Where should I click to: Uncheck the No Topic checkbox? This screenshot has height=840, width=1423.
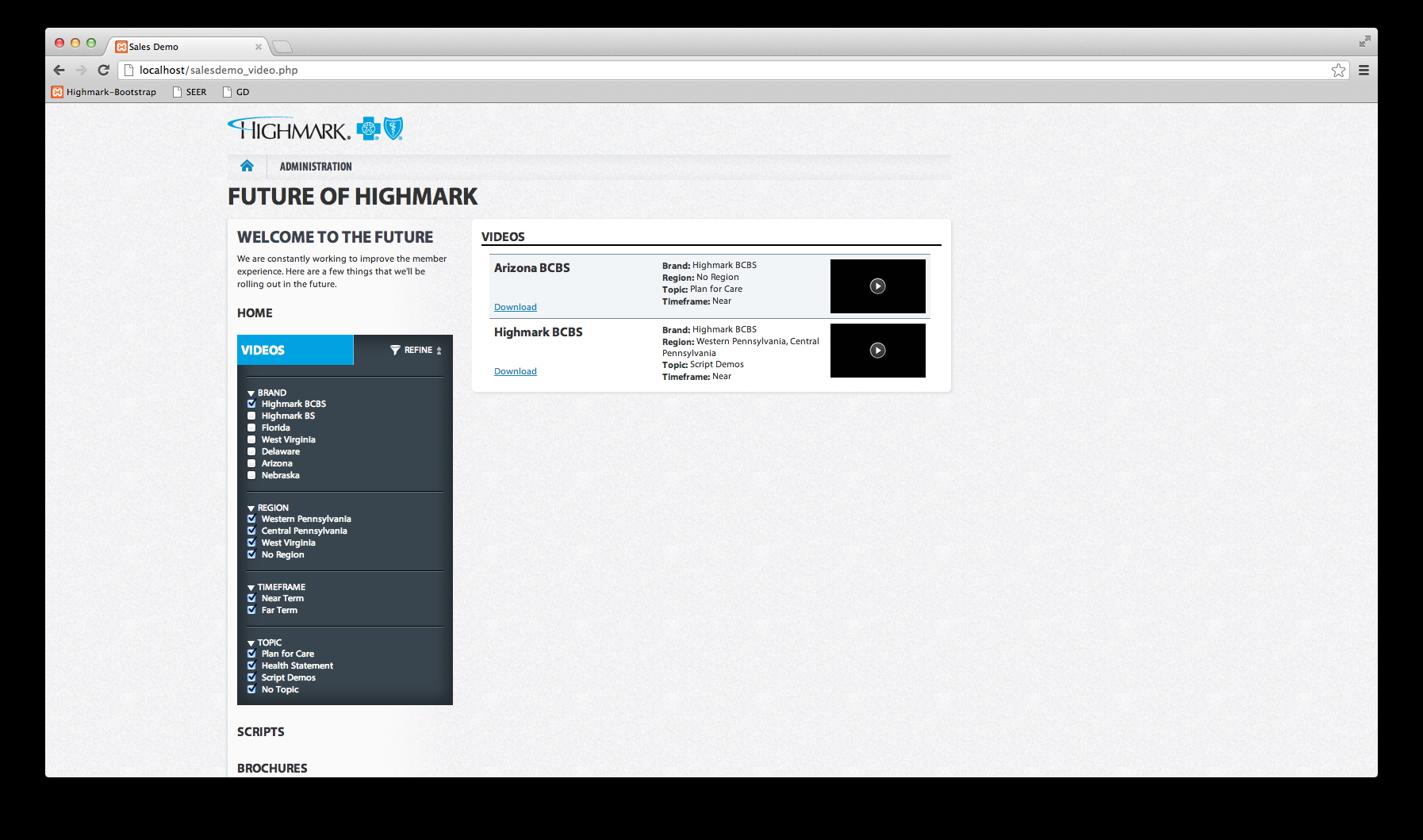pyautogui.click(x=251, y=689)
